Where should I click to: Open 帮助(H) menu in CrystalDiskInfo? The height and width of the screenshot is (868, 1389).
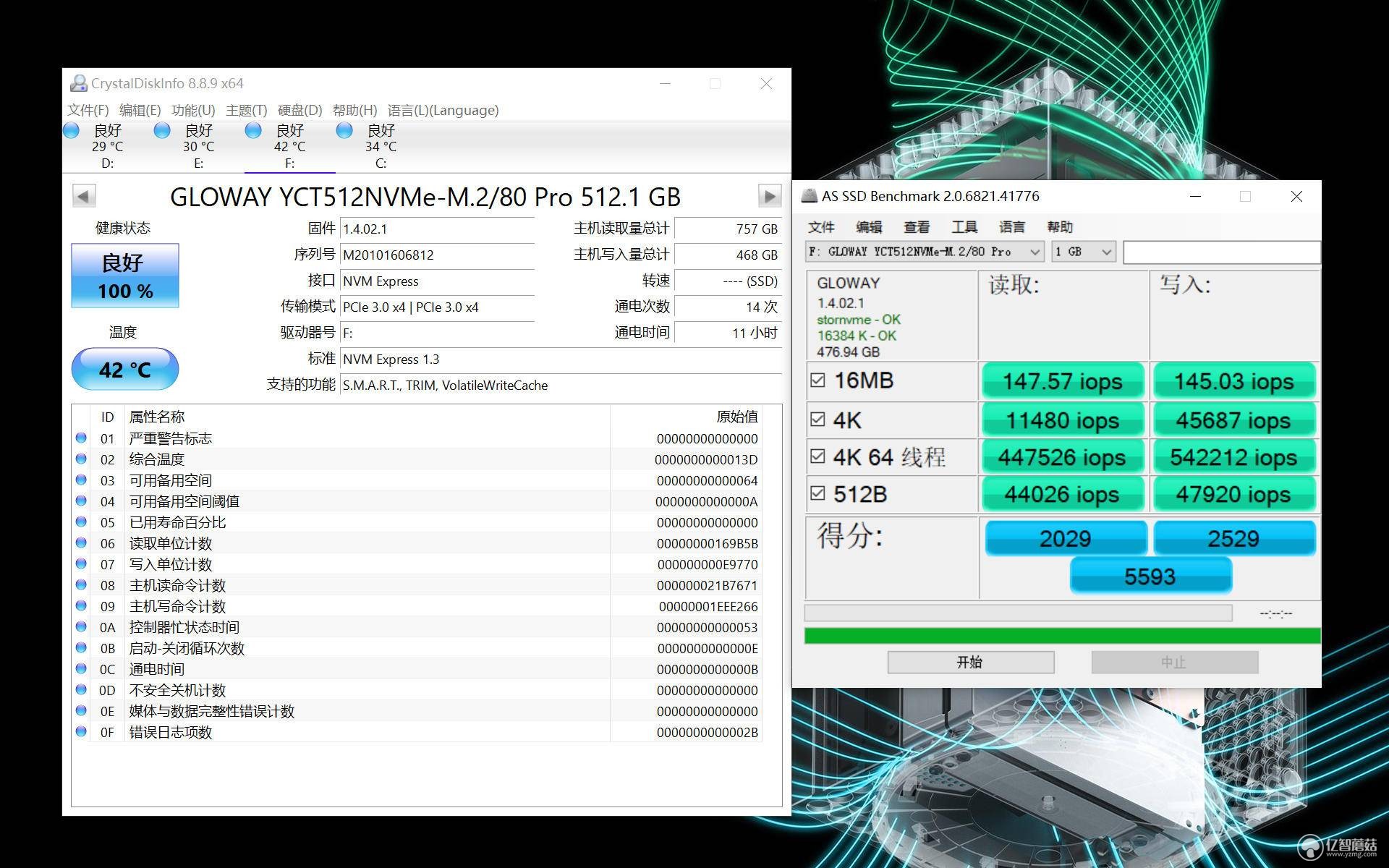[x=354, y=110]
